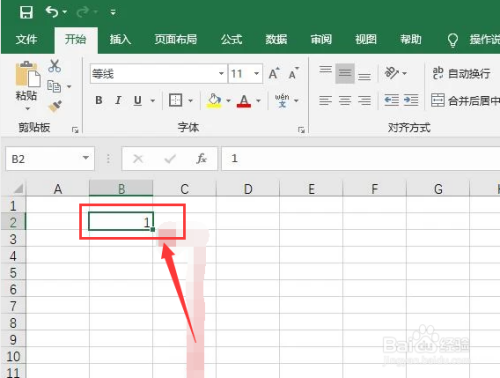Click the text Orientation icon
The height and width of the screenshot is (378, 500).
point(392,73)
